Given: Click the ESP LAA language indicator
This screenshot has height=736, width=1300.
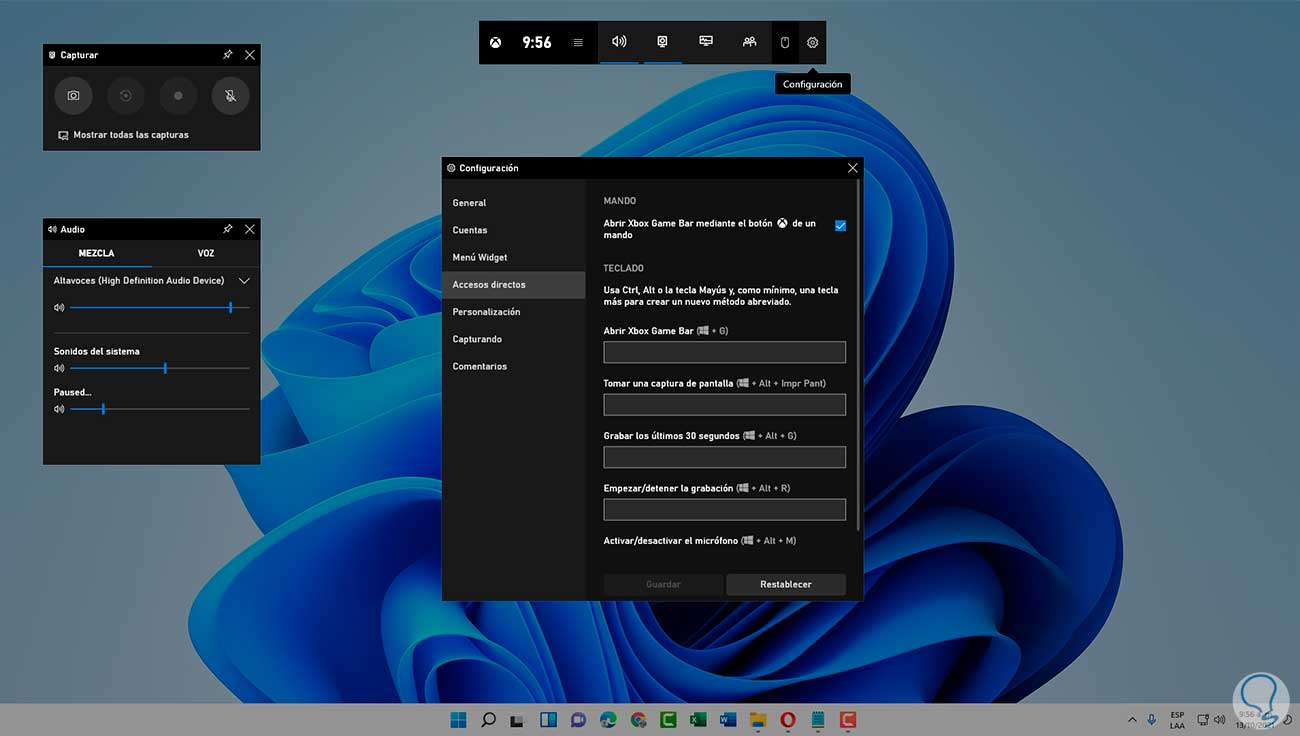Looking at the screenshot, I should (1178, 720).
